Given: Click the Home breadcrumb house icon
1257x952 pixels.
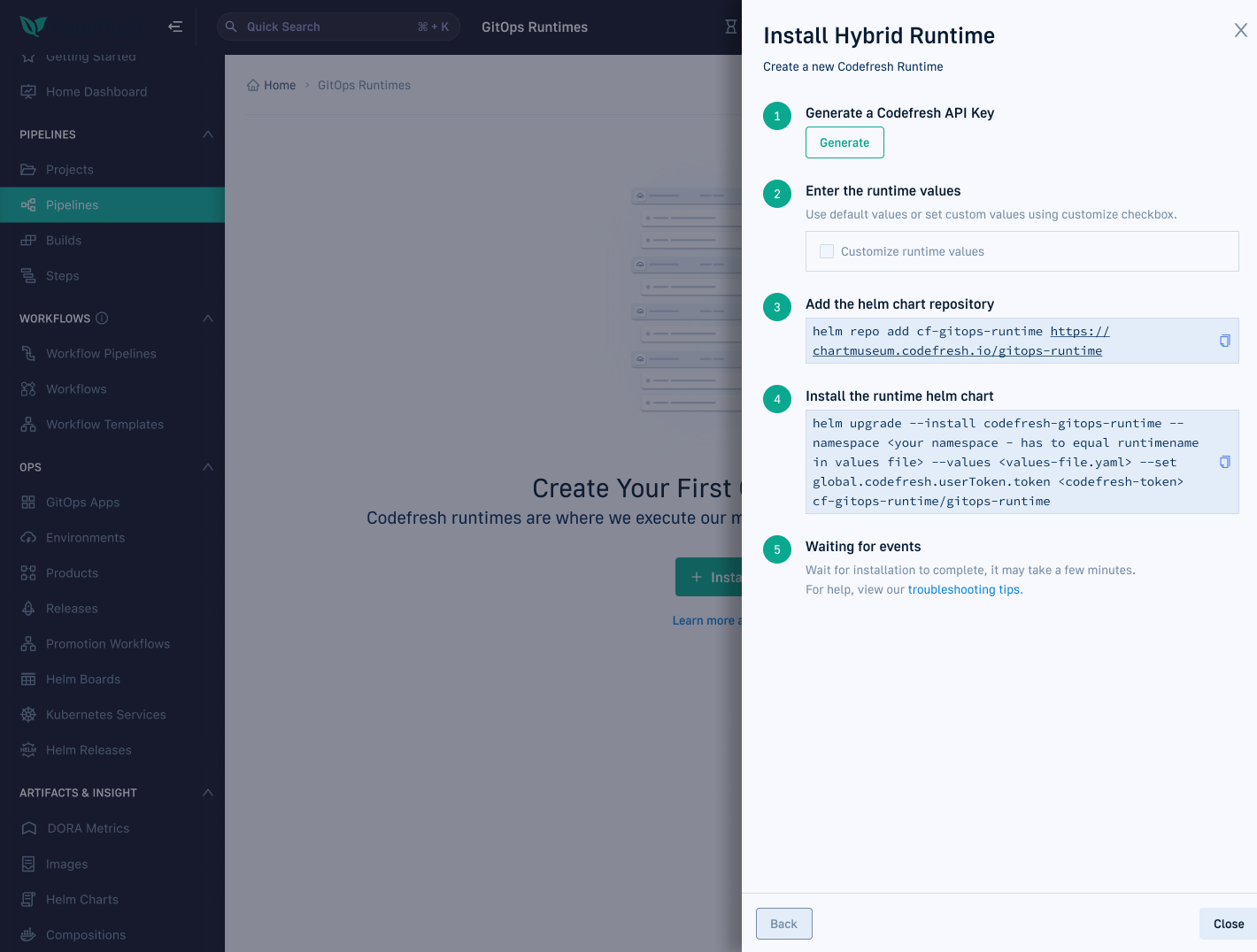Looking at the screenshot, I should (x=253, y=85).
